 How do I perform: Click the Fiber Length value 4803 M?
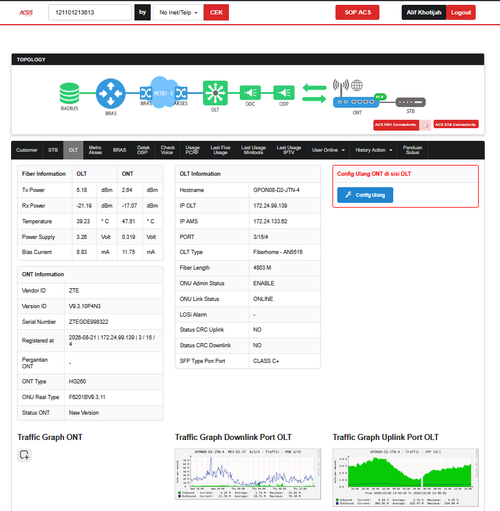(262, 268)
